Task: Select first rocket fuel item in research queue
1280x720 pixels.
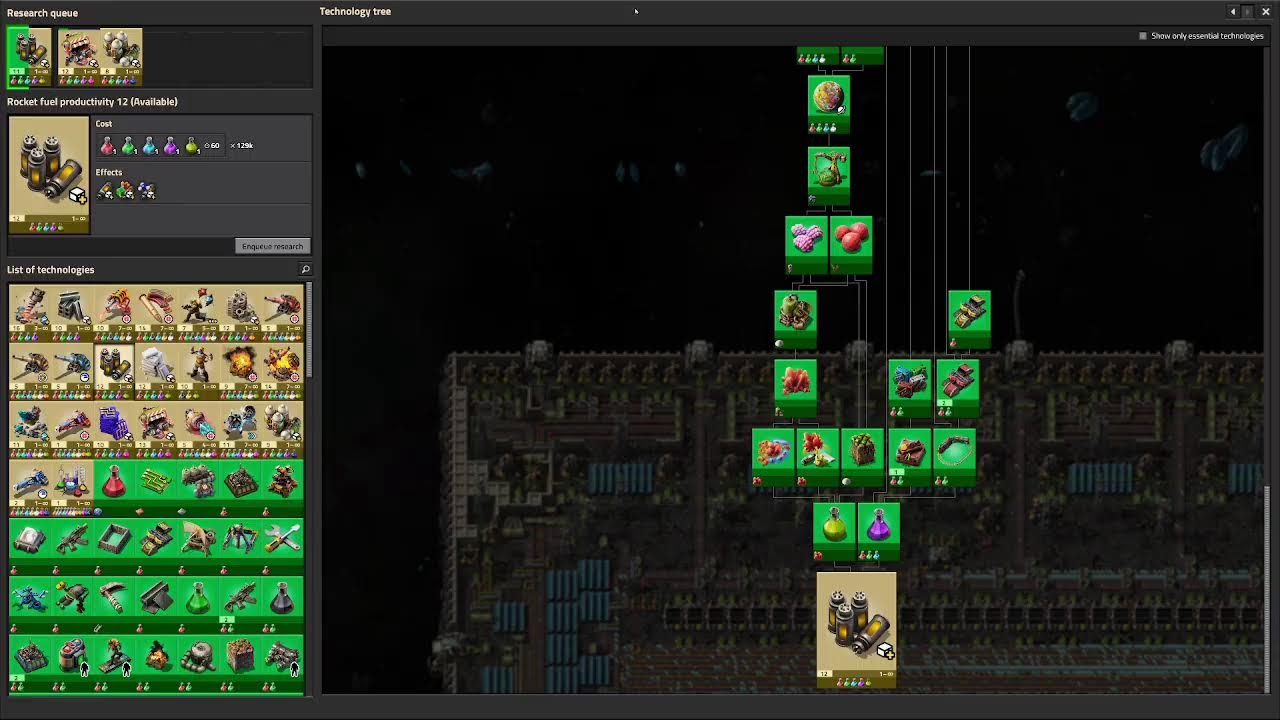Action: click(x=29, y=56)
